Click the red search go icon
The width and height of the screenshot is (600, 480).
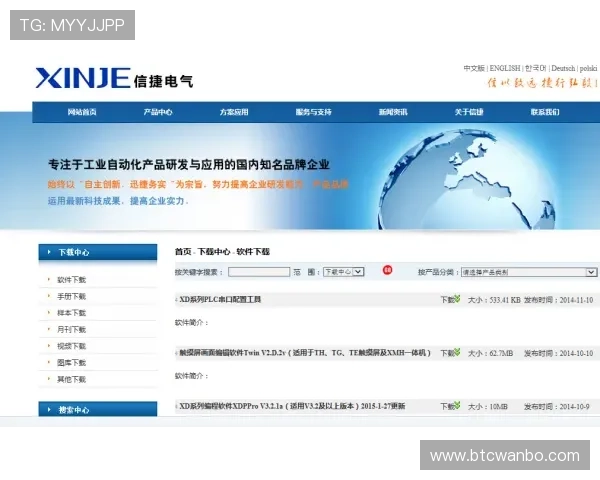click(x=387, y=270)
